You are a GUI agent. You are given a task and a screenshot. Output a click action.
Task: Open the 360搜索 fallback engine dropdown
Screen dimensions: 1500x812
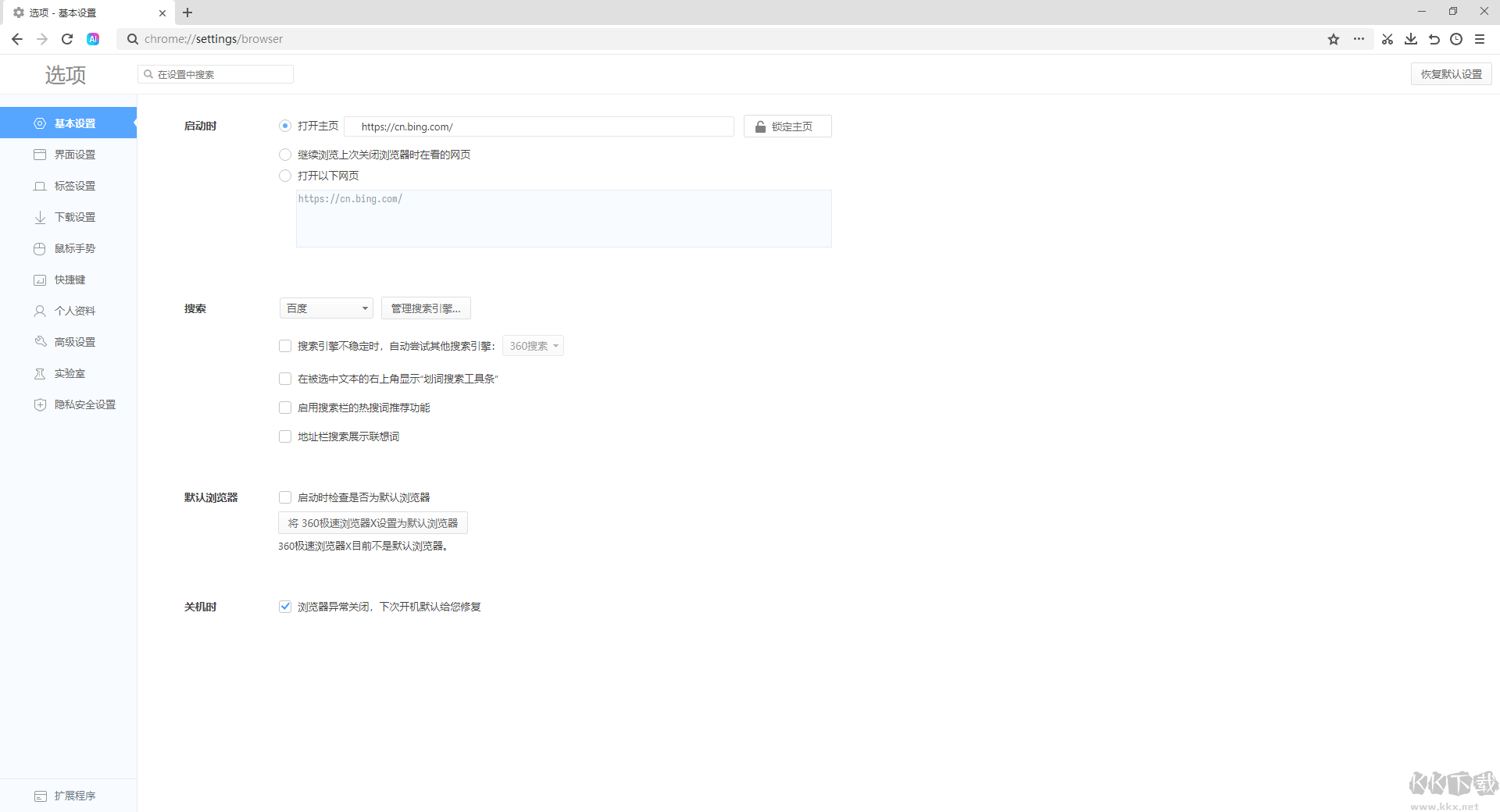[x=534, y=346]
